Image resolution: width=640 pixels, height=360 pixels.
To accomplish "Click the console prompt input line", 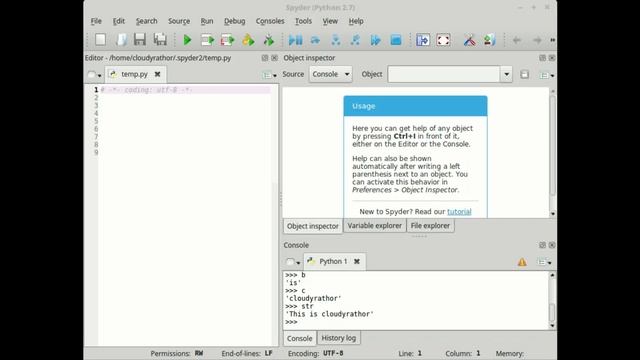I will (x=416, y=322).
